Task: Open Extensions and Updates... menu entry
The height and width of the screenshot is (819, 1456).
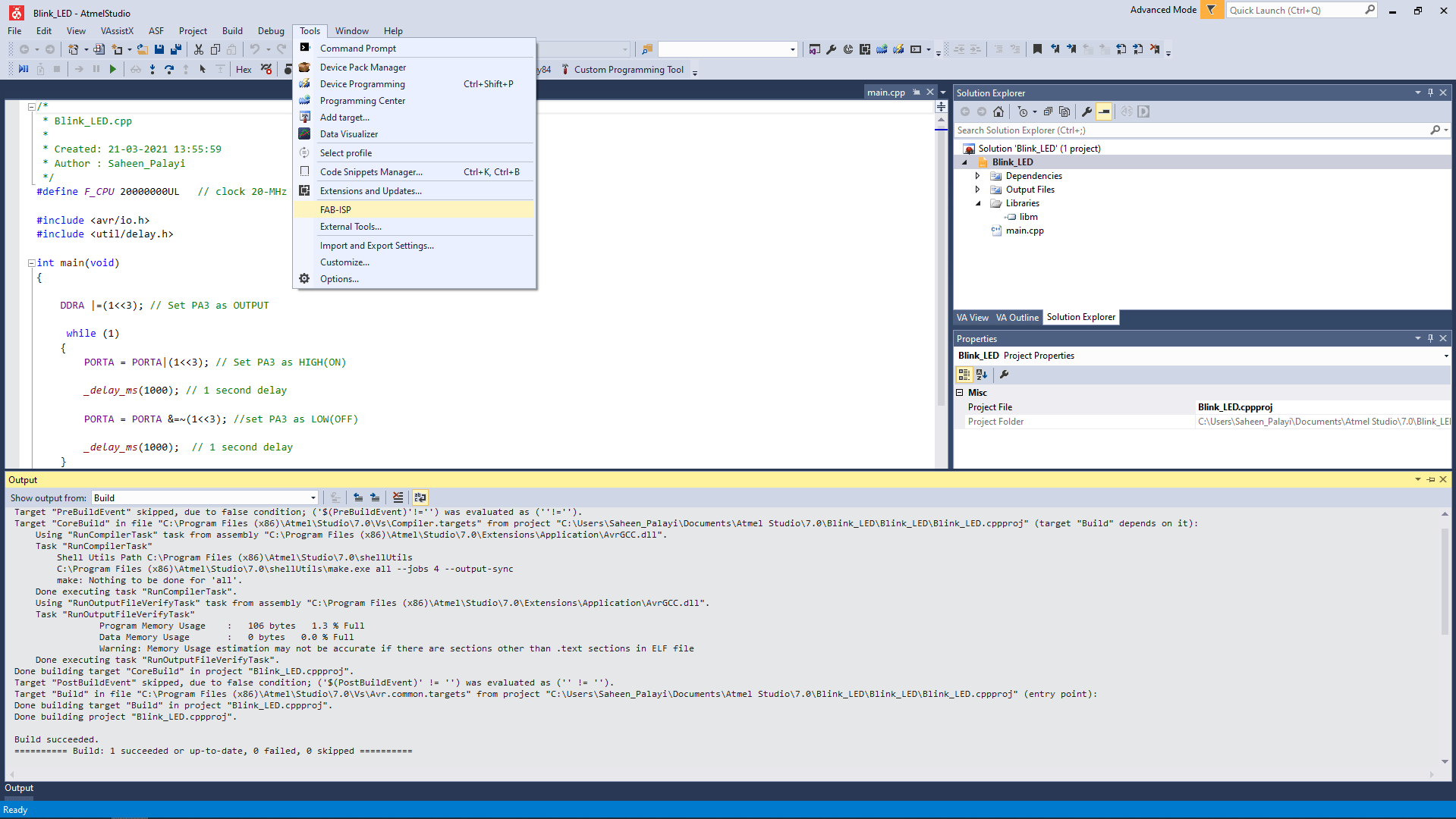Action: pyautogui.click(x=414, y=191)
